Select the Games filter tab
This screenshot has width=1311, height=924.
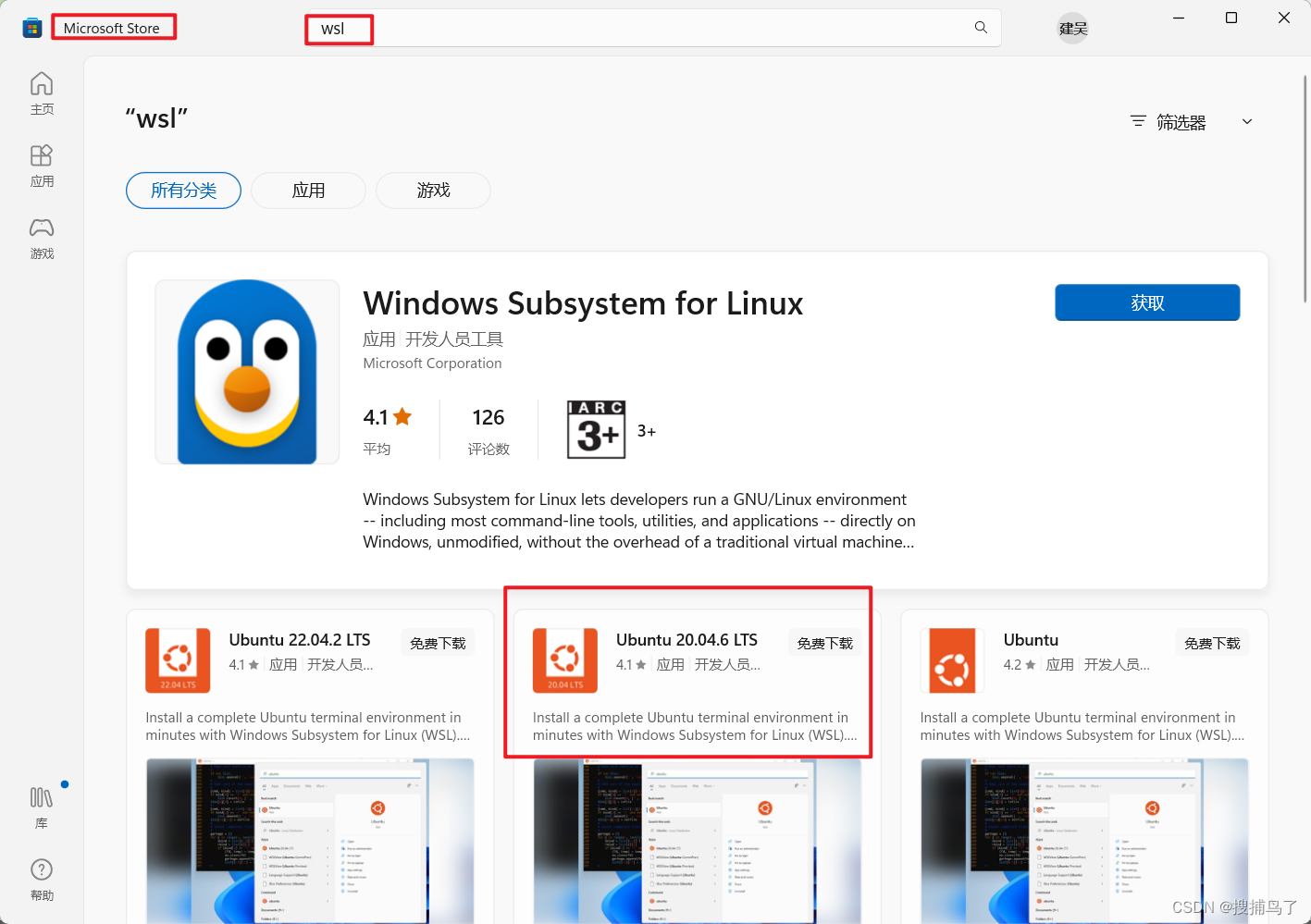(x=433, y=191)
